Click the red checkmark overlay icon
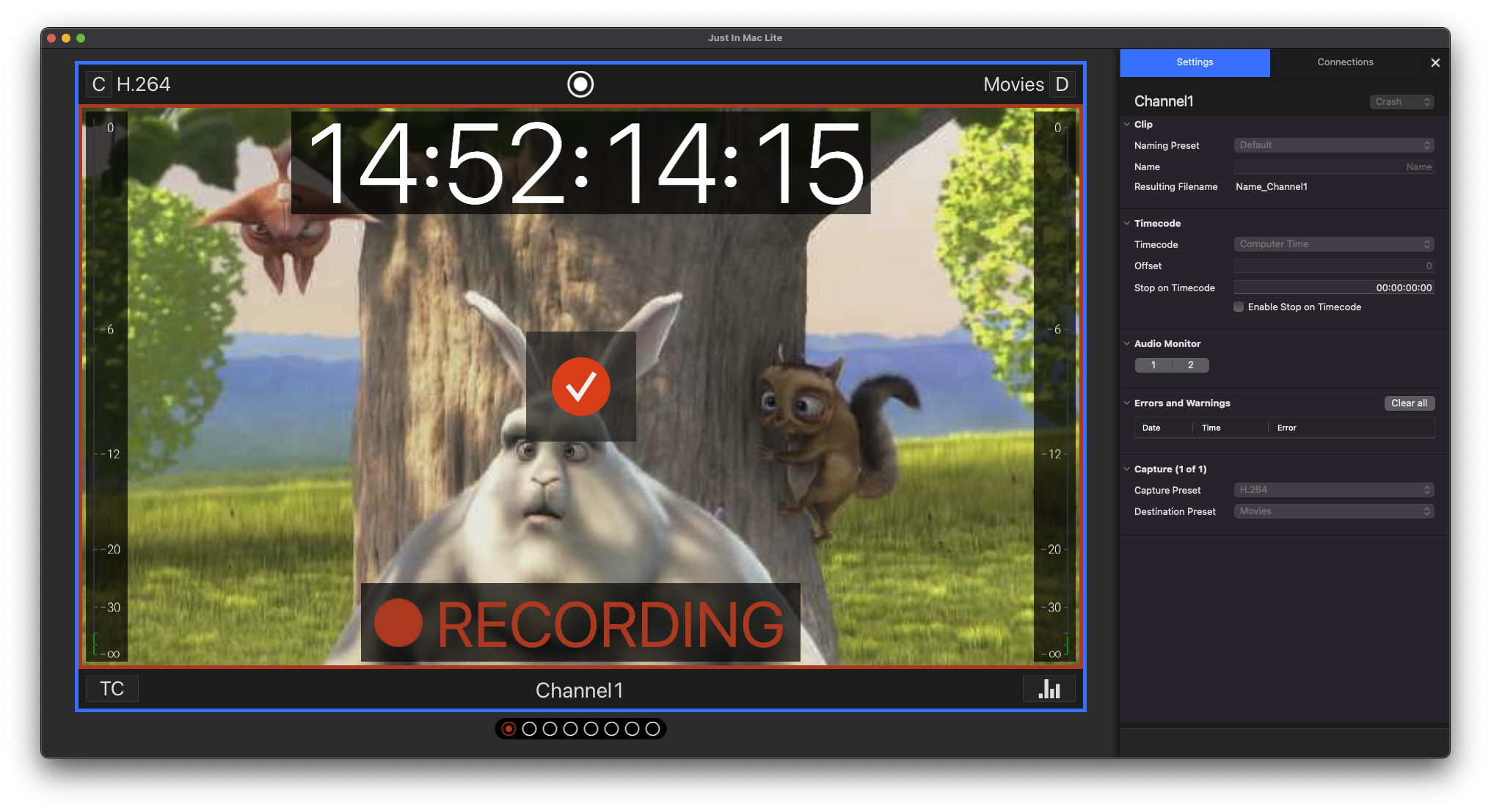This screenshot has width=1491, height=812. (x=580, y=387)
